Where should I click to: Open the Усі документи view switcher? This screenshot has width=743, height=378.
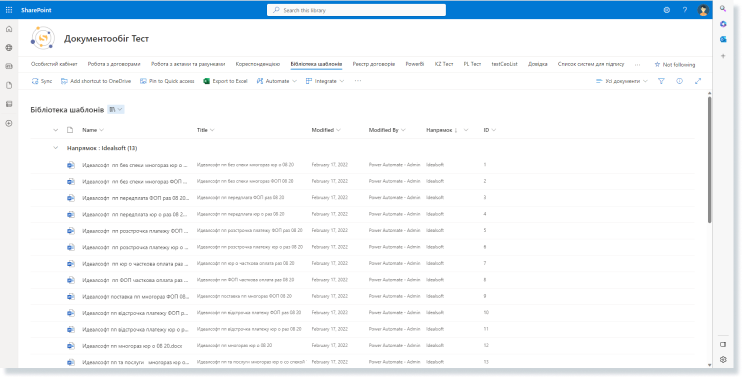point(621,81)
